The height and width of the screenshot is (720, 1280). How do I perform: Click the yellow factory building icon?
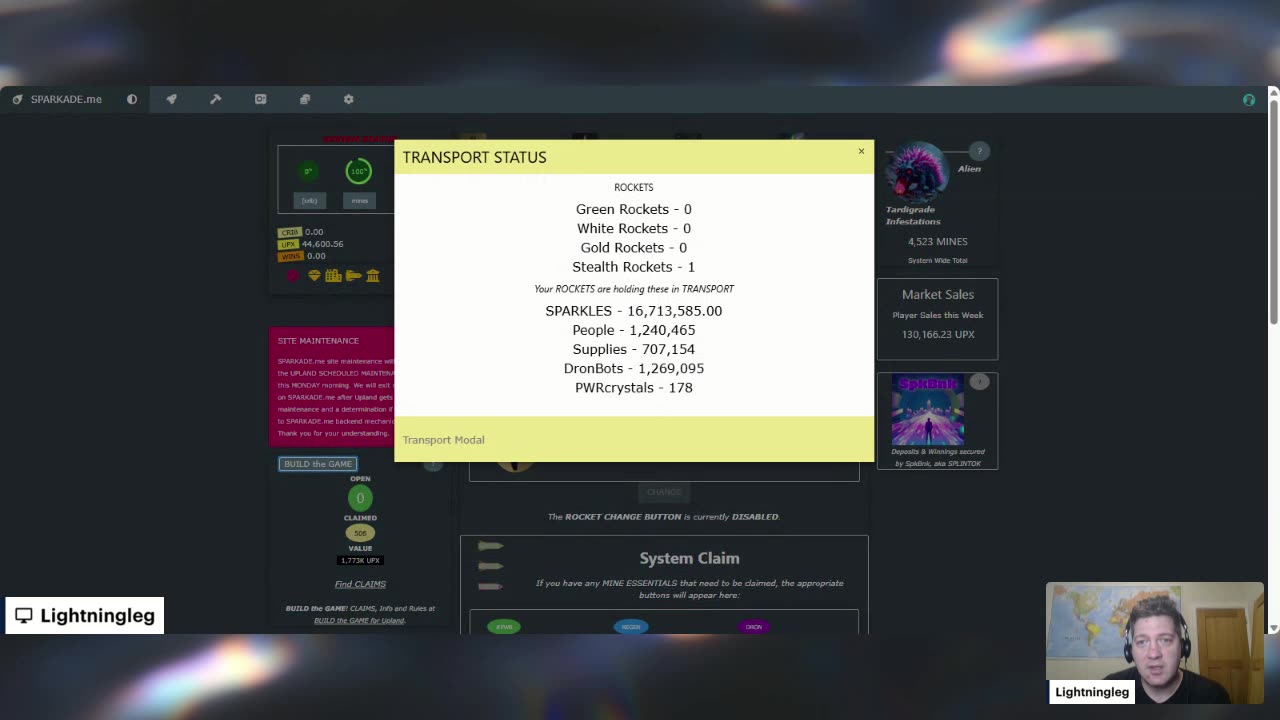tap(333, 276)
